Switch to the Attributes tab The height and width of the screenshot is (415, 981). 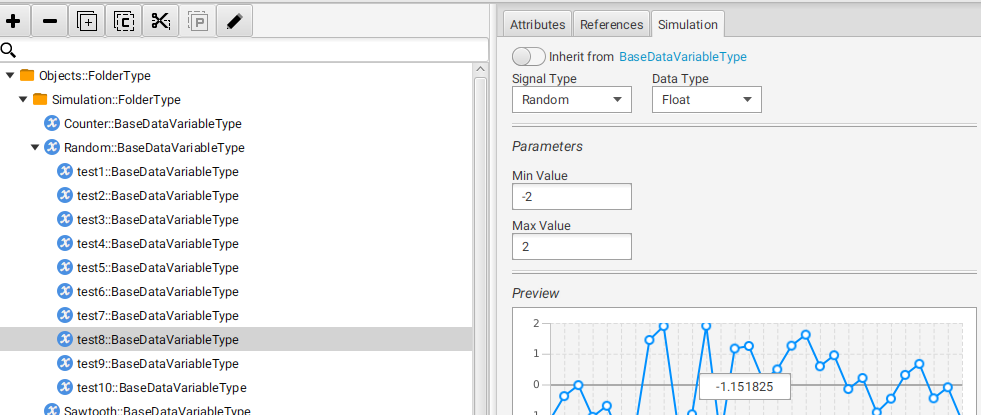[537, 24]
